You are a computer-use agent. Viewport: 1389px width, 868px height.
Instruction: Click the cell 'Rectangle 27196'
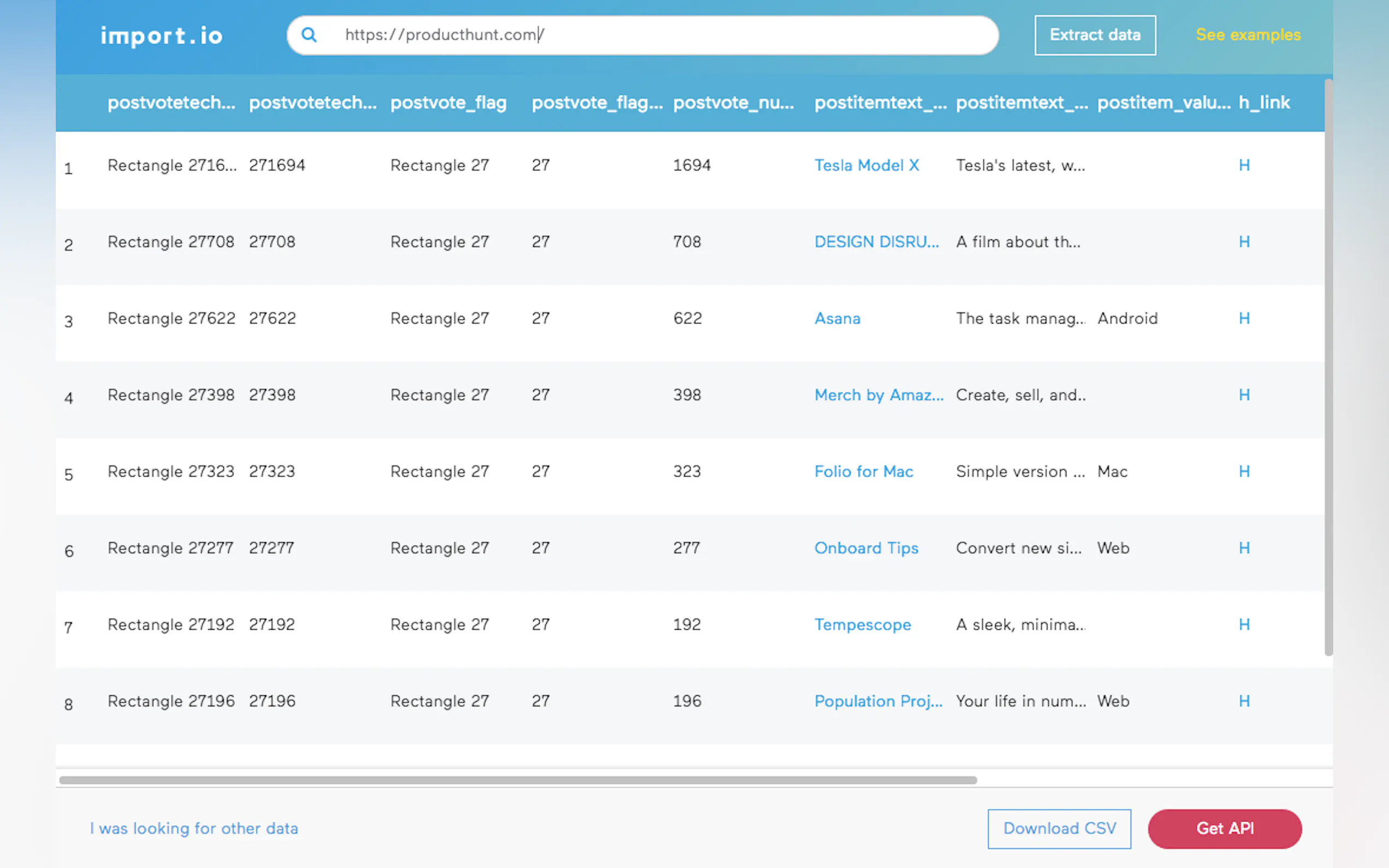coord(171,701)
